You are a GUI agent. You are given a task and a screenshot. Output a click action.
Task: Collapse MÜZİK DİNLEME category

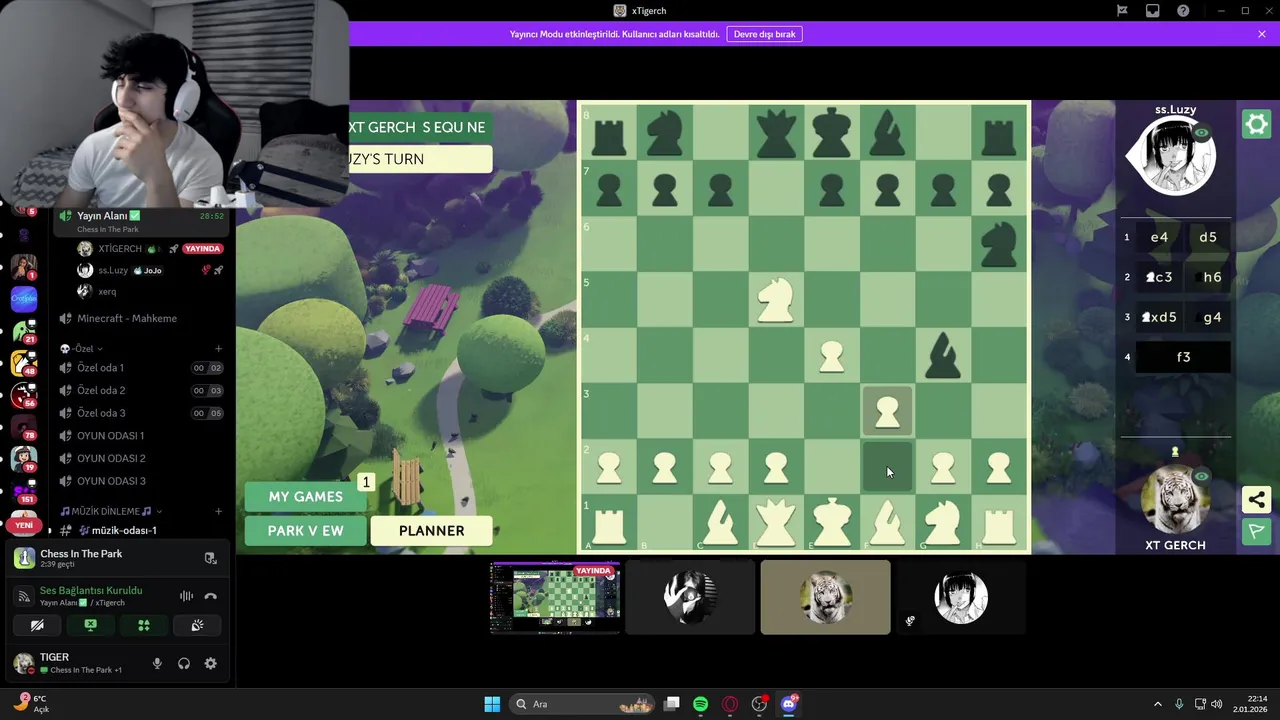tap(110, 511)
